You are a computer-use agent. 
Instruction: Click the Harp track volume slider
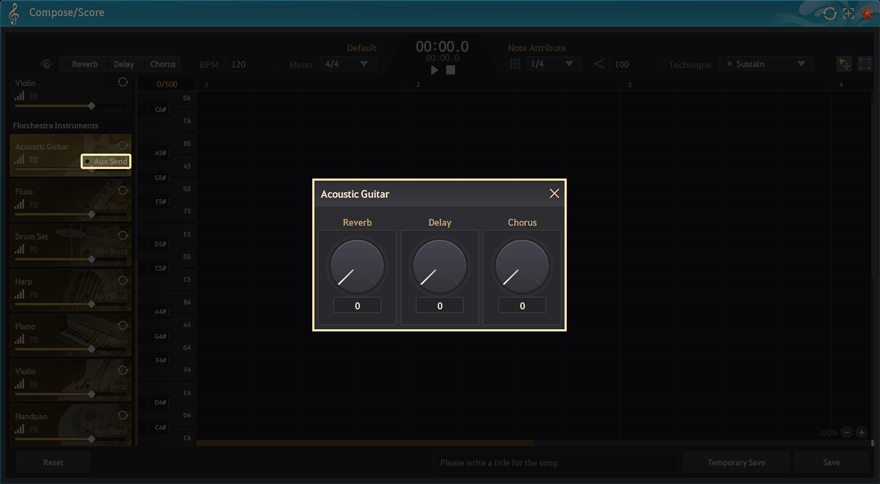click(x=71, y=304)
